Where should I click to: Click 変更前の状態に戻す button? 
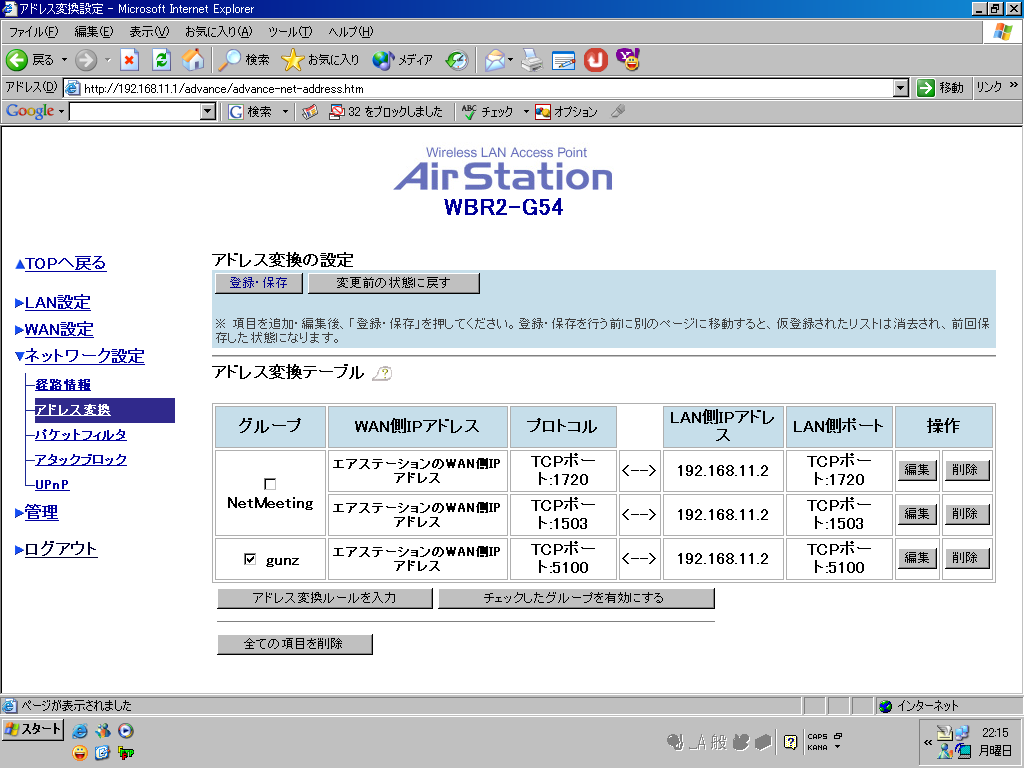(x=393, y=283)
